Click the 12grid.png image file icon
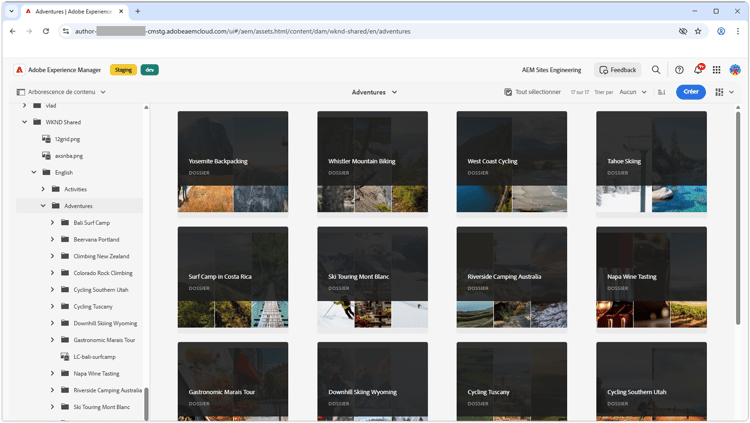The image size is (750, 423). click(46, 139)
